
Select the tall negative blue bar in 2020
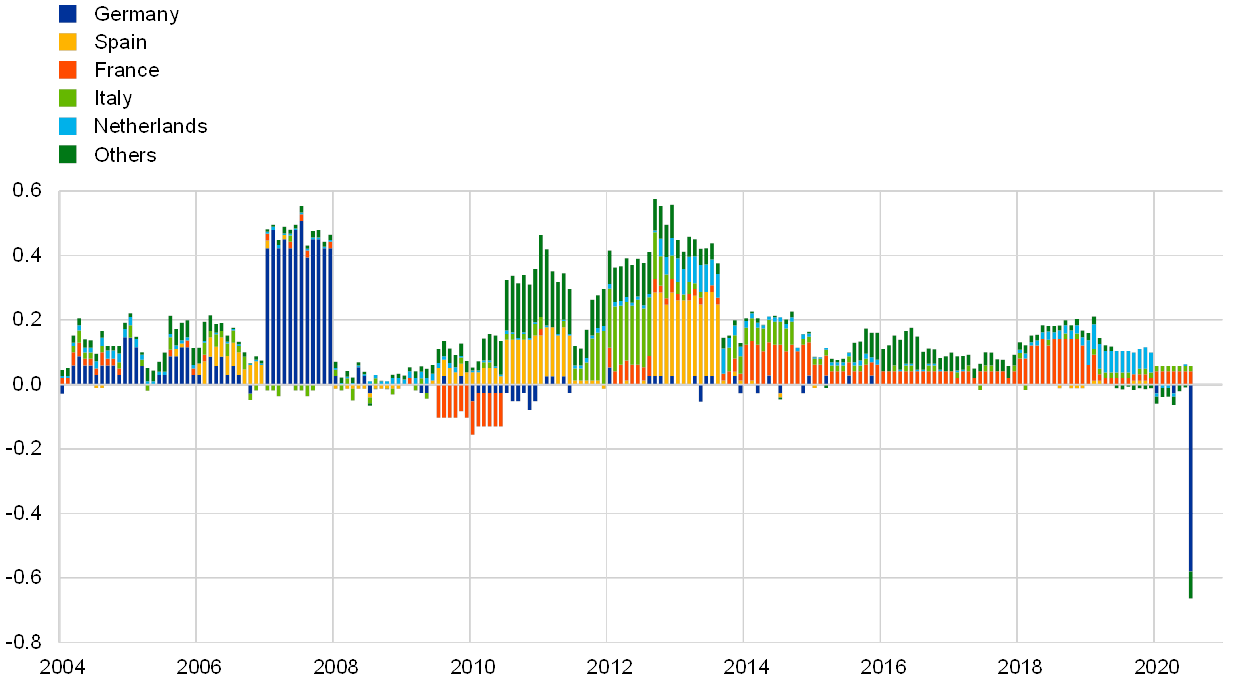click(x=1190, y=478)
